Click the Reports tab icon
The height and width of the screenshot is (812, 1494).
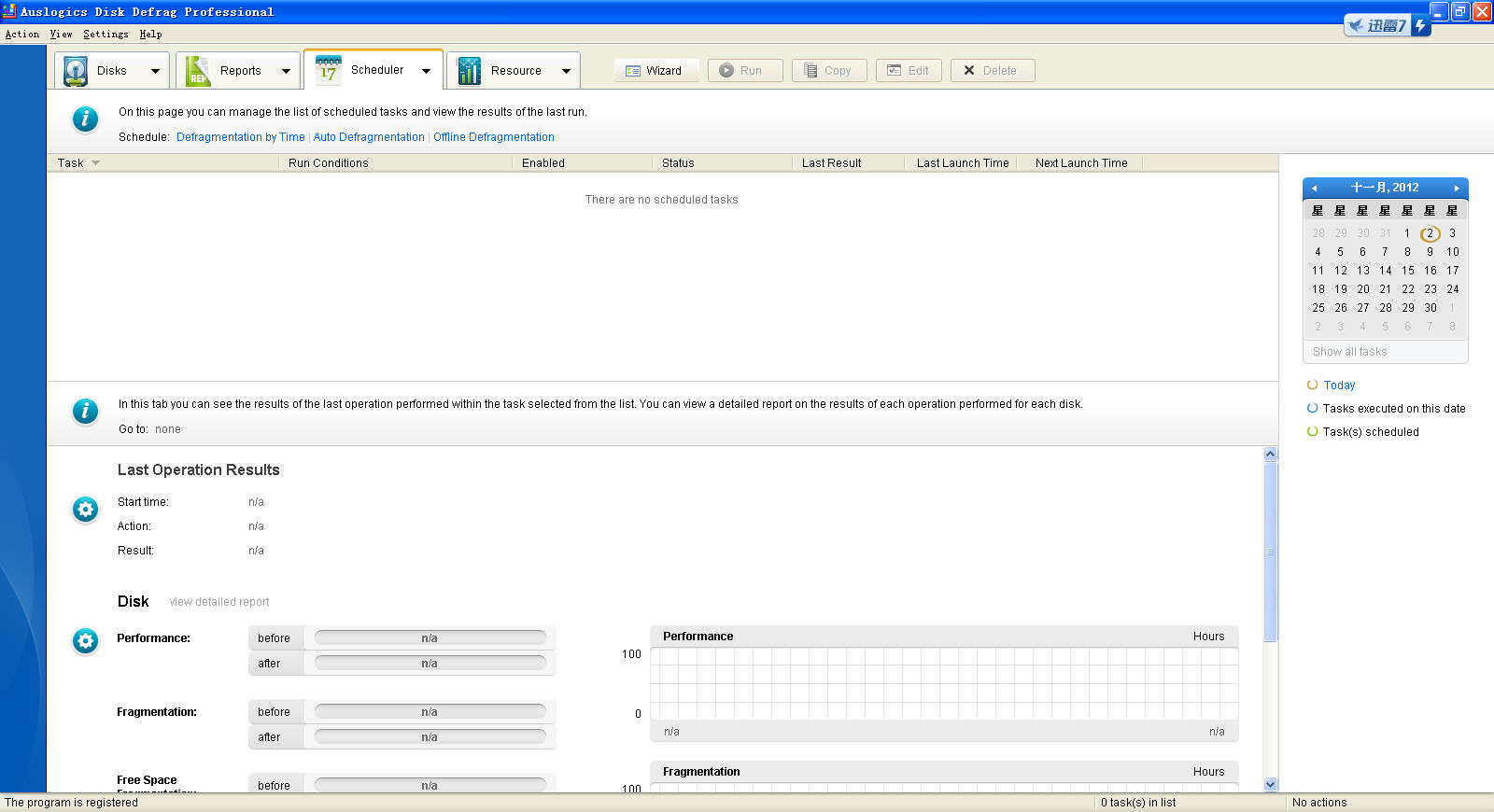[198, 71]
